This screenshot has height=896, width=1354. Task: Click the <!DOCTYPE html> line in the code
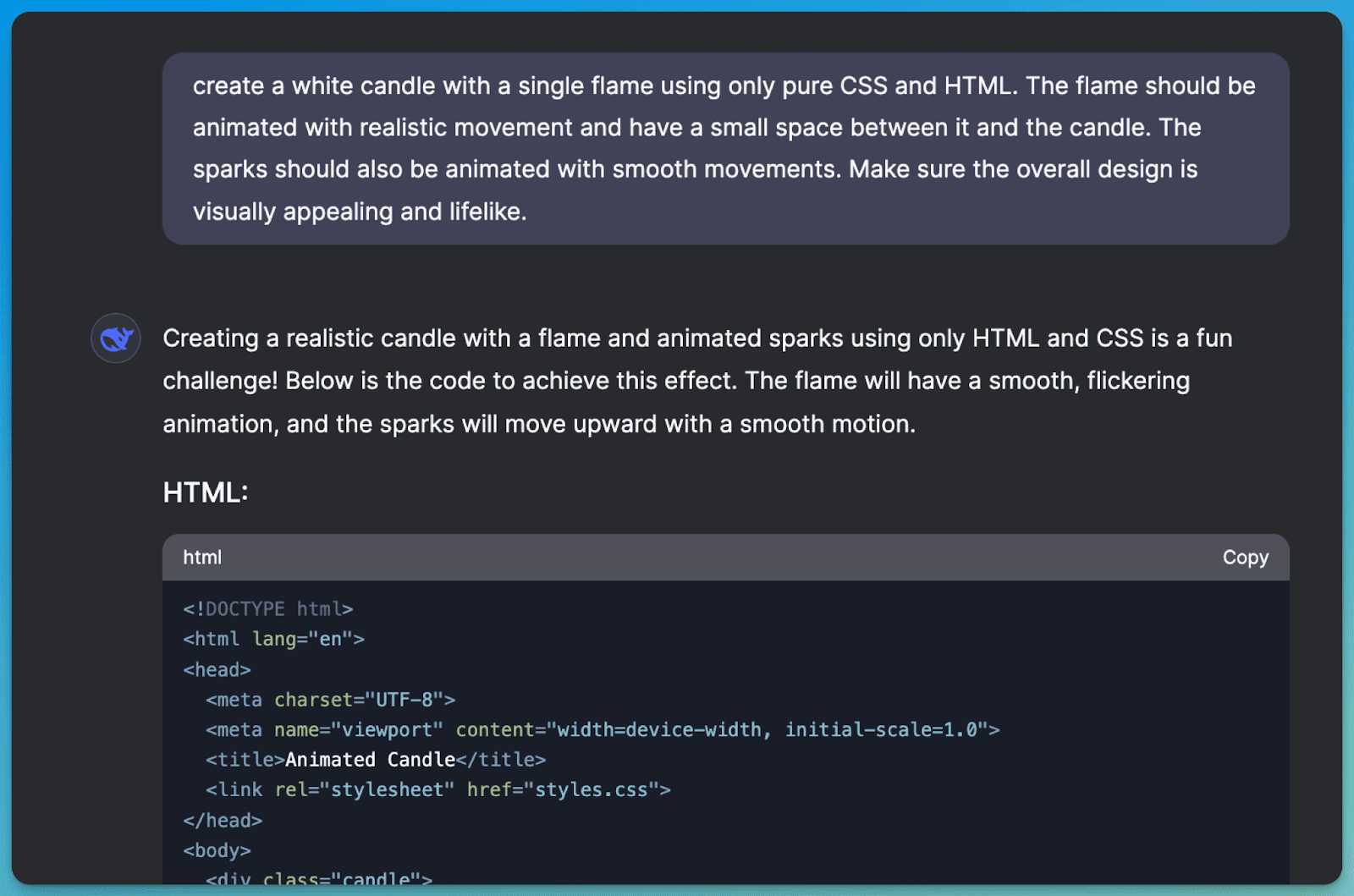coord(269,608)
